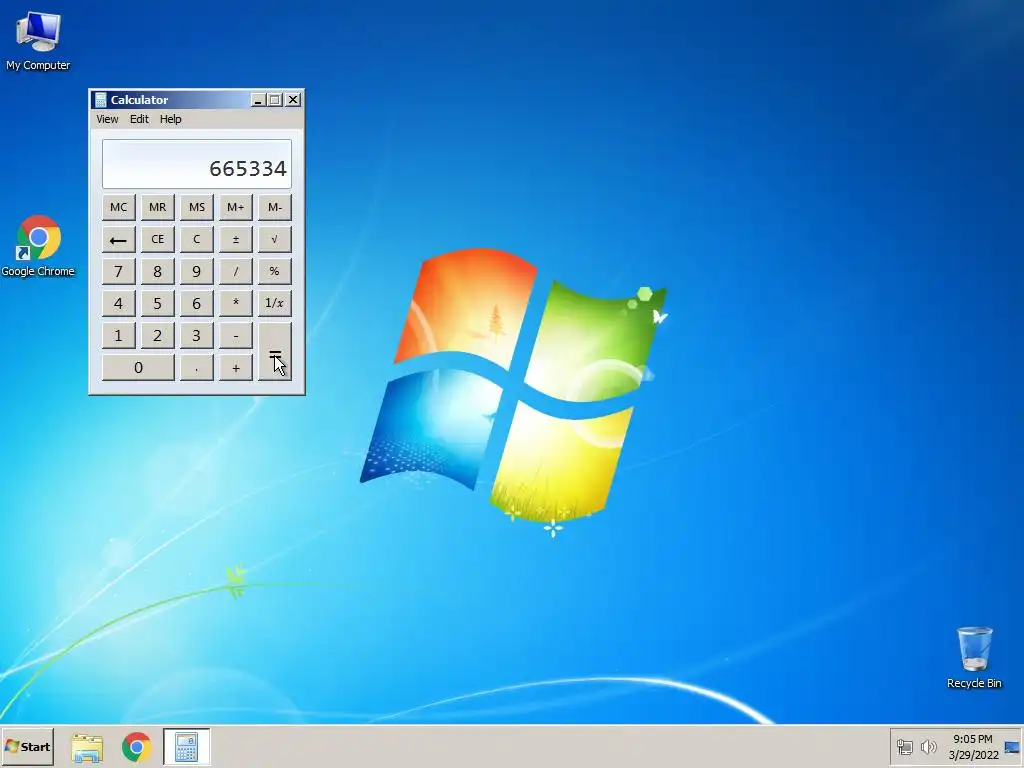Clear the entry with the CE button
Image resolution: width=1024 pixels, height=768 pixels.
pyautogui.click(x=157, y=240)
